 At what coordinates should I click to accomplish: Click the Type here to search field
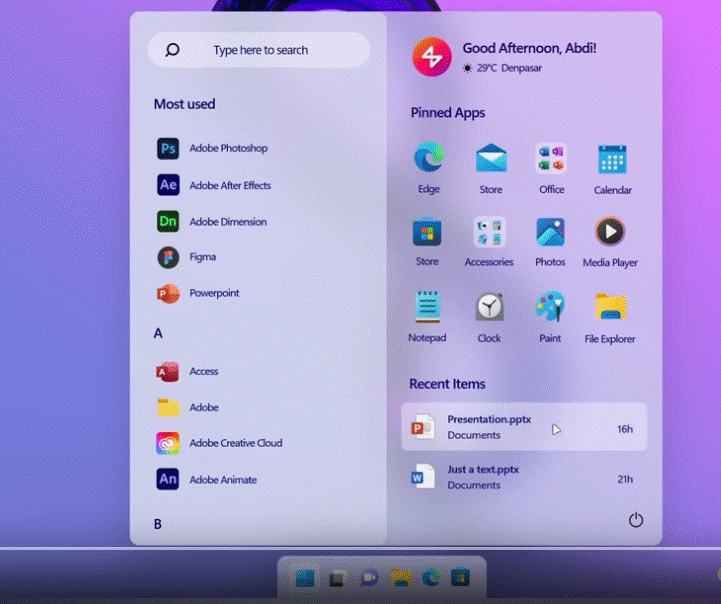tap(259, 50)
